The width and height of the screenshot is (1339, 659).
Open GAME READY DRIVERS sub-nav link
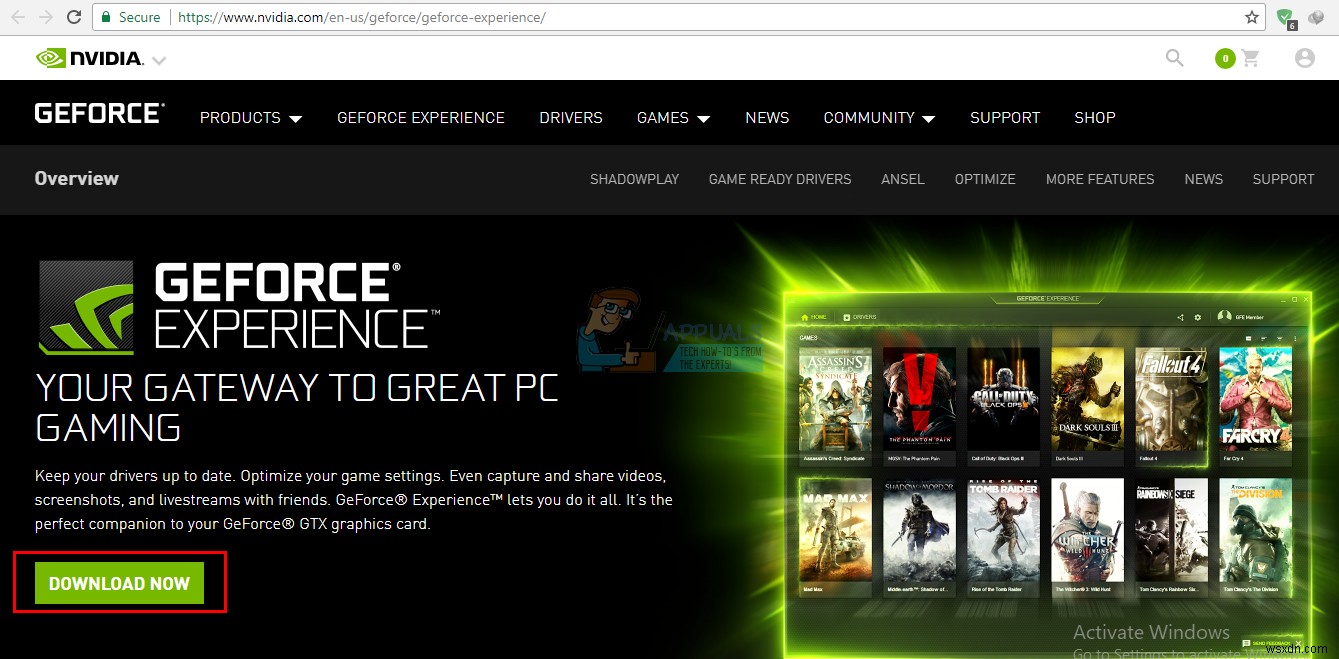pyautogui.click(x=780, y=179)
